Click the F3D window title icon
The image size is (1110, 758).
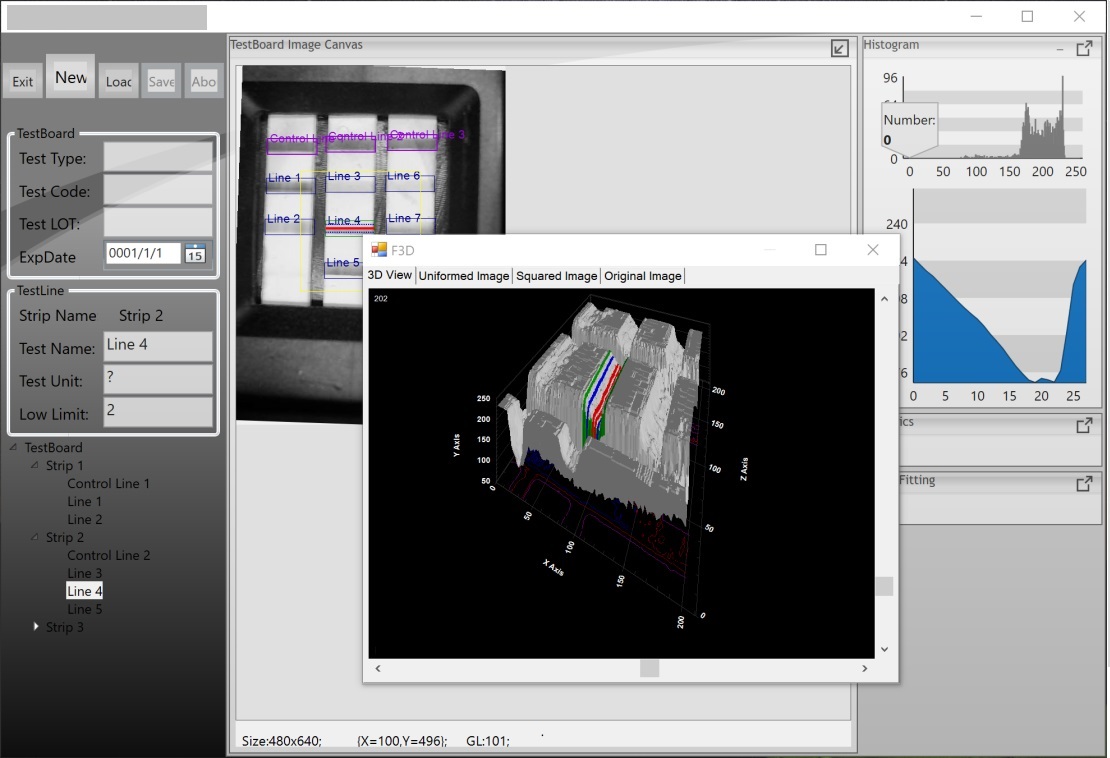pos(379,250)
